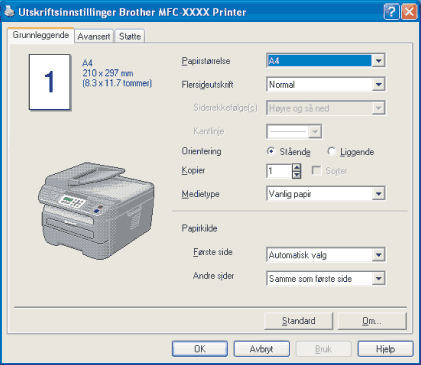Select the Stående orientation radio button
Image resolution: width=421 pixels, height=365 pixels.
pyautogui.click(x=271, y=152)
